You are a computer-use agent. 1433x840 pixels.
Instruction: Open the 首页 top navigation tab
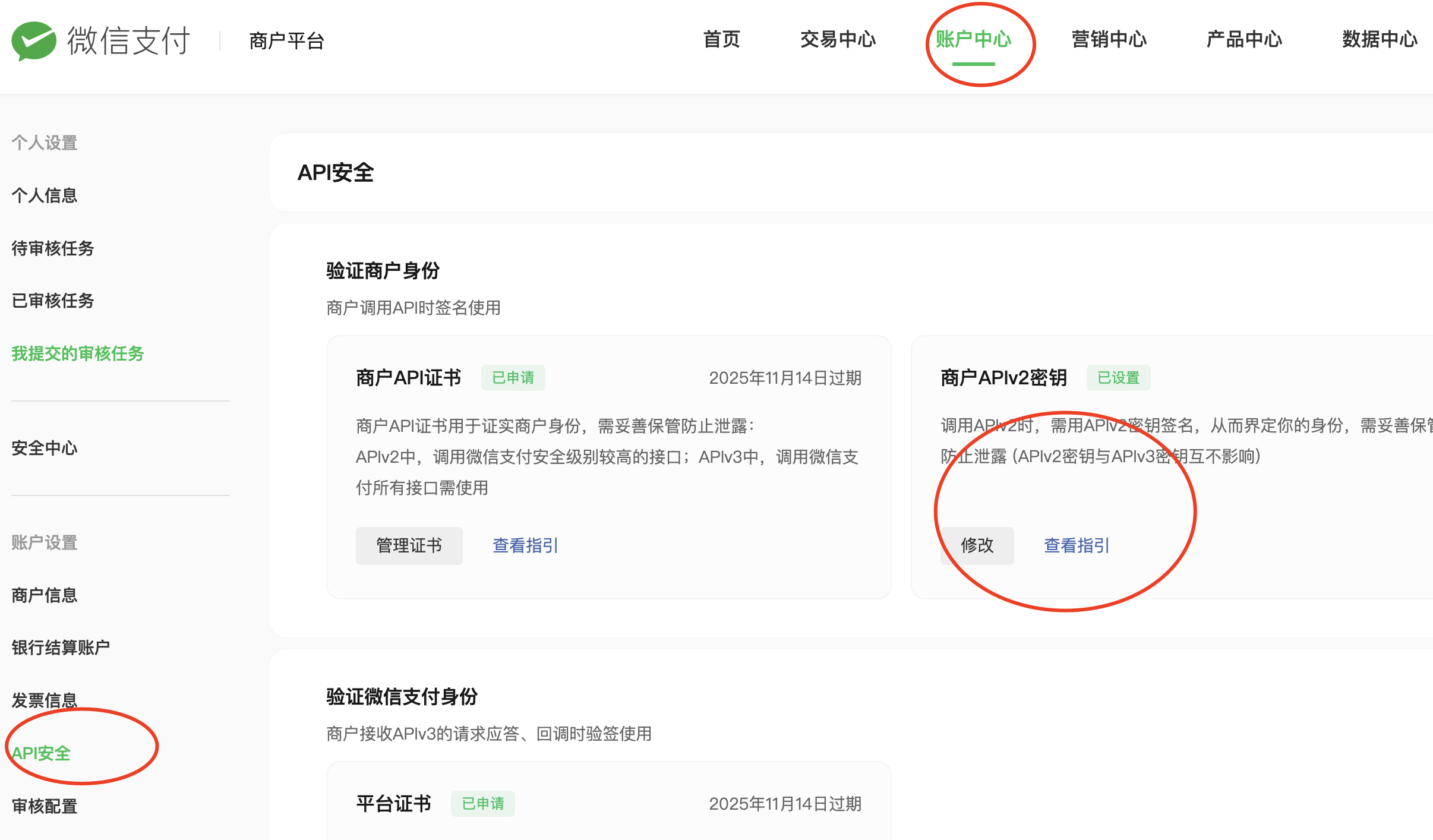[x=721, y=39]
